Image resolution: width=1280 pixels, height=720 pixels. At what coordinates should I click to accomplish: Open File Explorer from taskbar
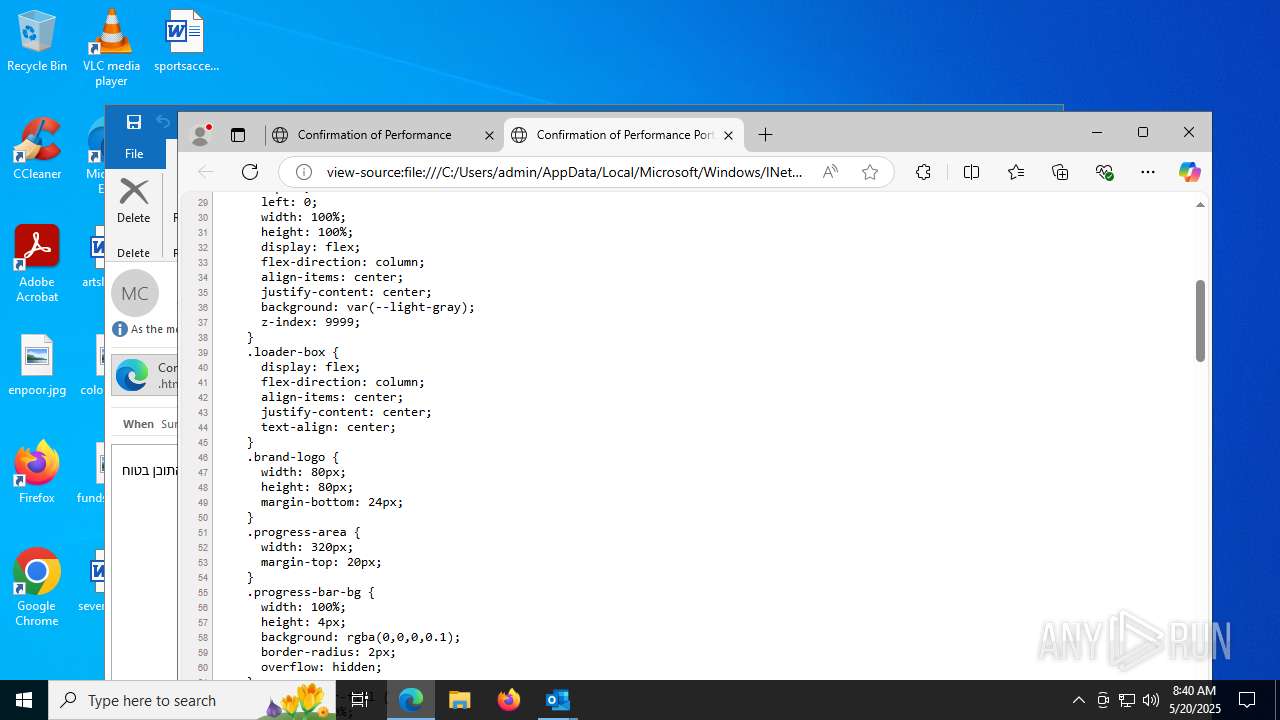[460, 700]
